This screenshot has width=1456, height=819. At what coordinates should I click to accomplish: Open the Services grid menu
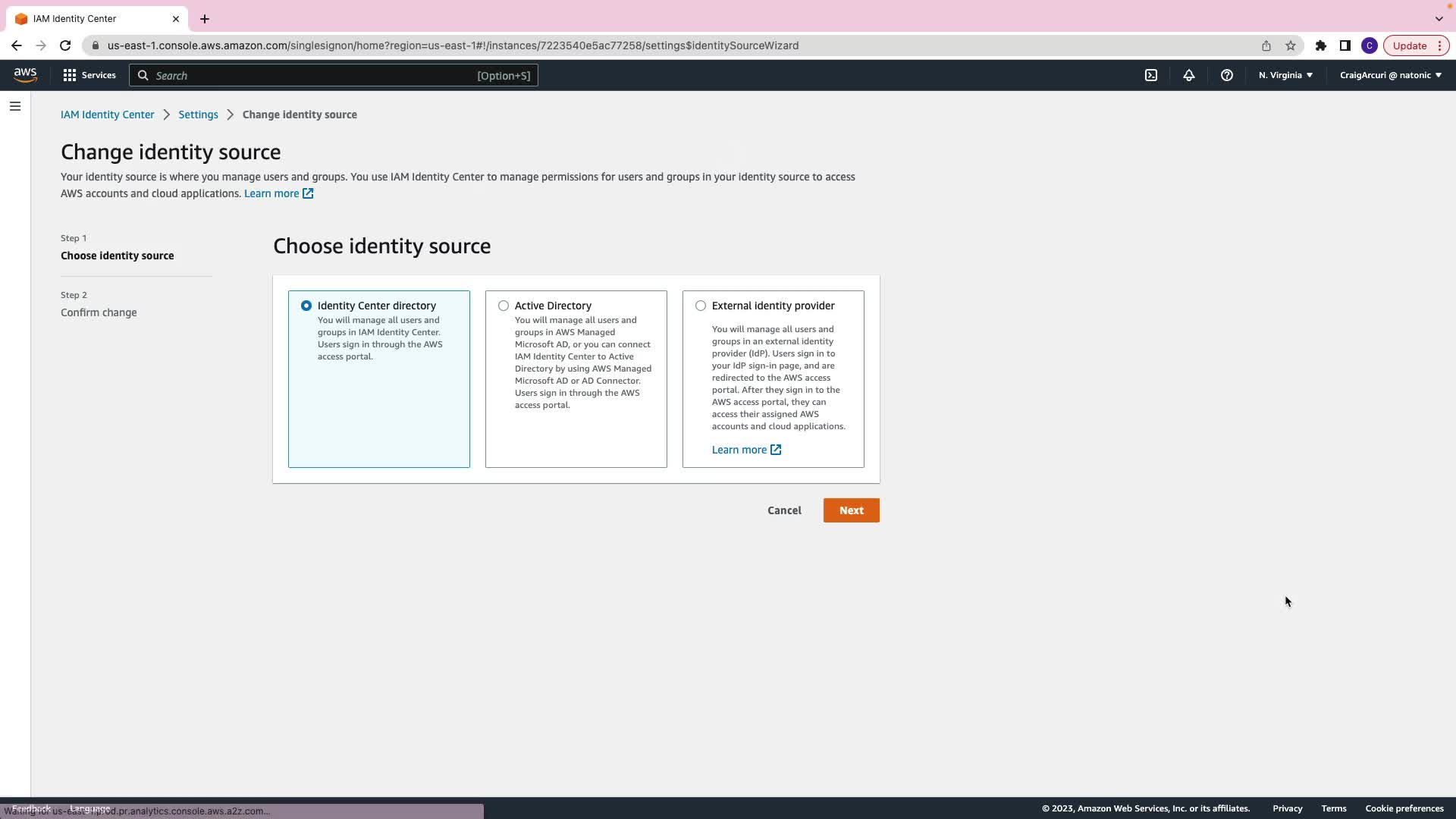89,75
